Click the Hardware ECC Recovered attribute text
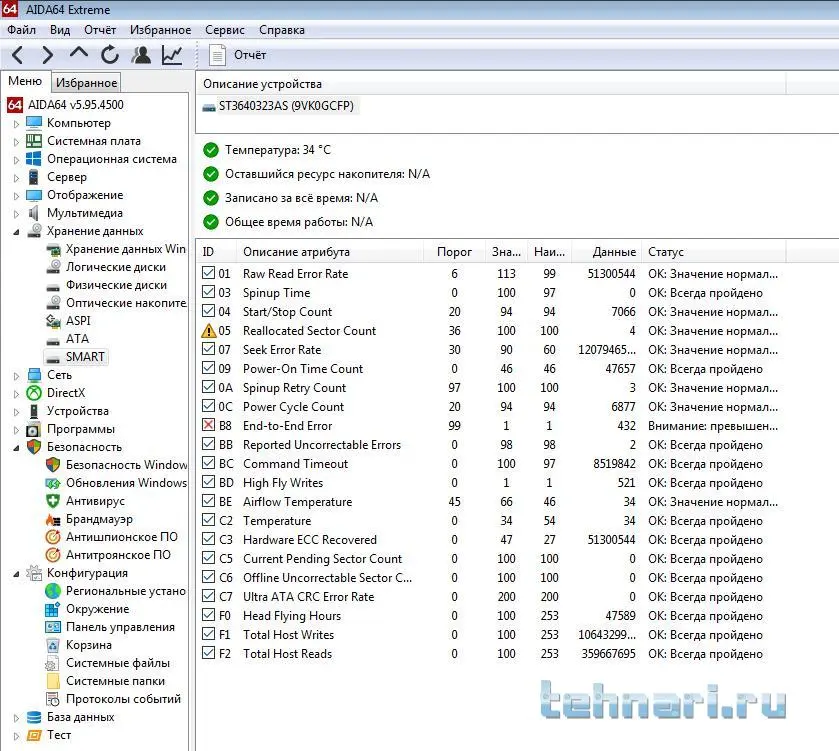The image size is (839, 751). click(x=310, y=540)
